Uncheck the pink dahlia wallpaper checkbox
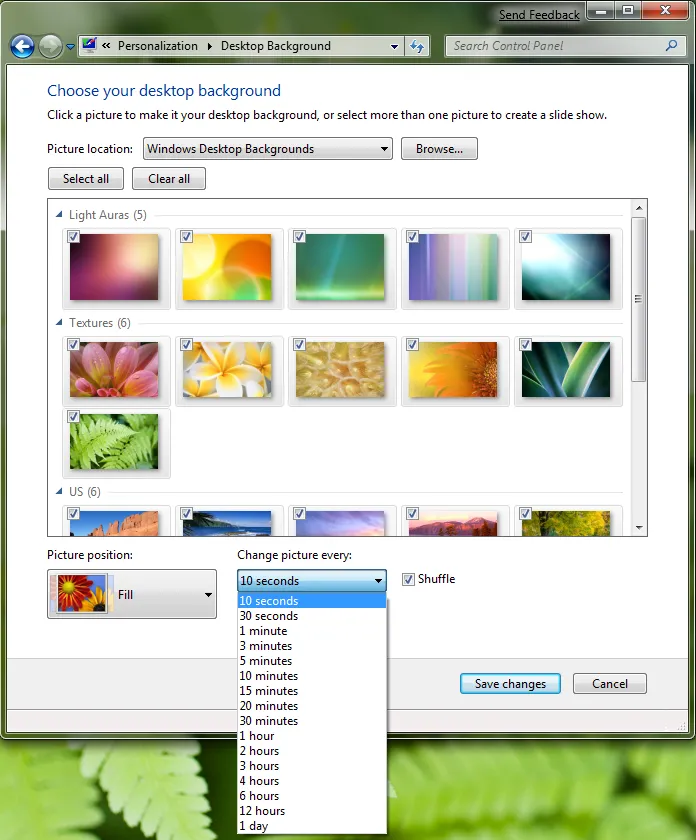The height and width of the screenshot is (840, 696). [73, 344]
